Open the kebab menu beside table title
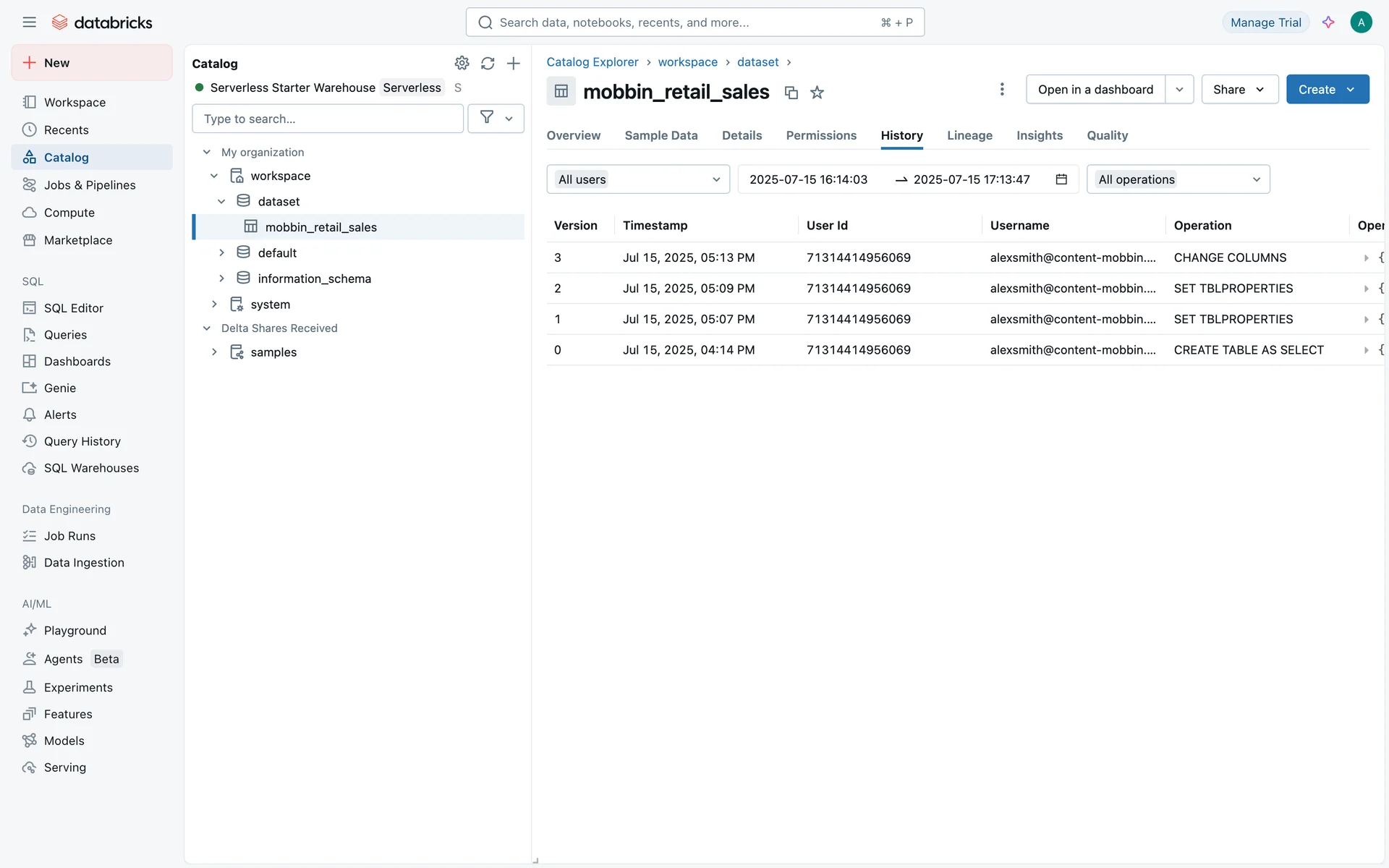This screenshot has width=1389, height=868. pos(1002,90)
